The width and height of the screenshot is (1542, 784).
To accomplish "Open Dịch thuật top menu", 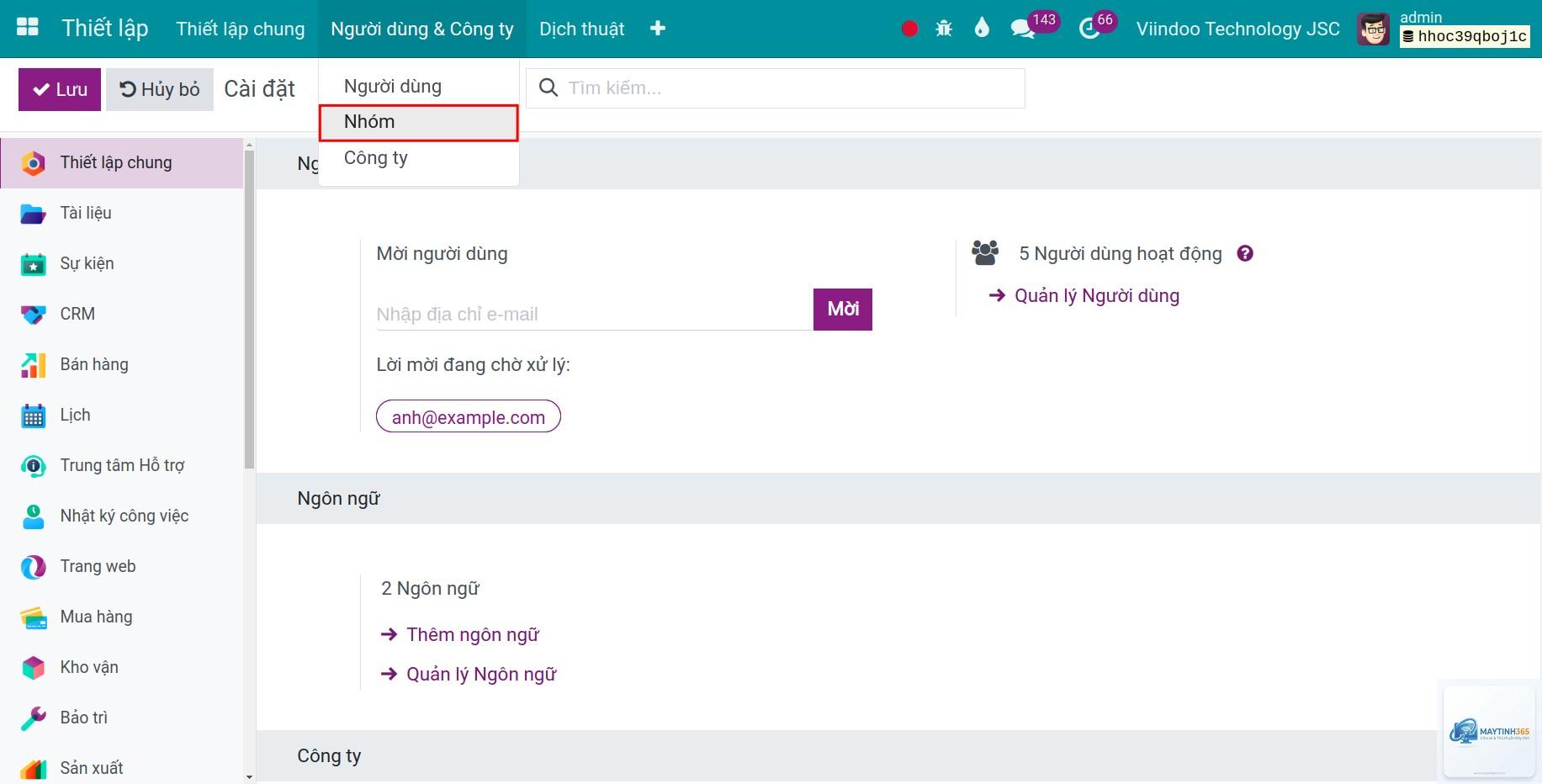I will [582, 29].
